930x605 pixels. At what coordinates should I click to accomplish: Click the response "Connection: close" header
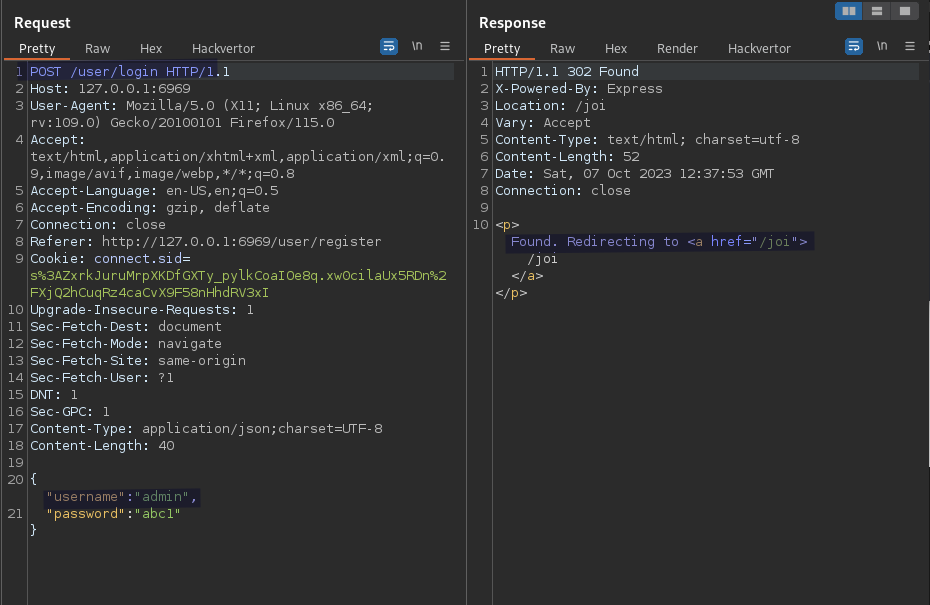tap(563, 191)
